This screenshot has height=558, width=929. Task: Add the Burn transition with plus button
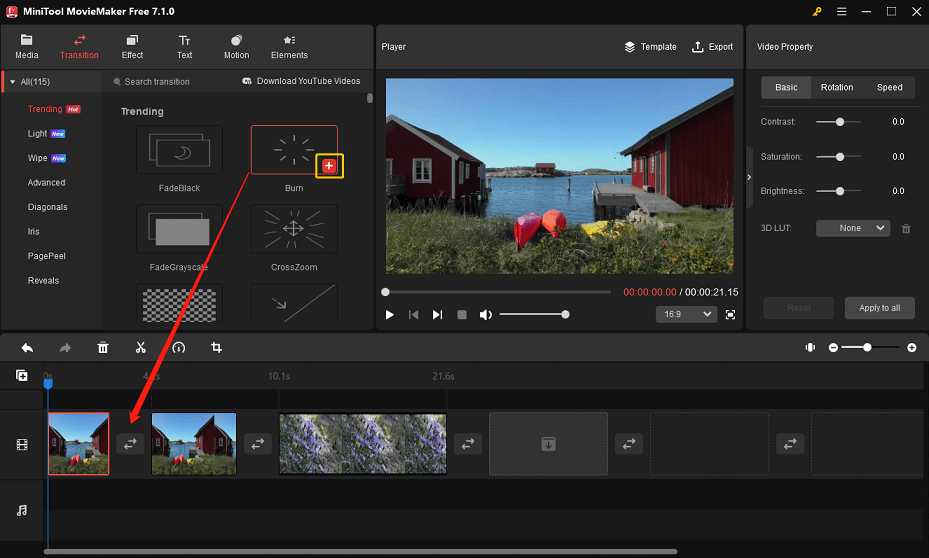point(329,166)
